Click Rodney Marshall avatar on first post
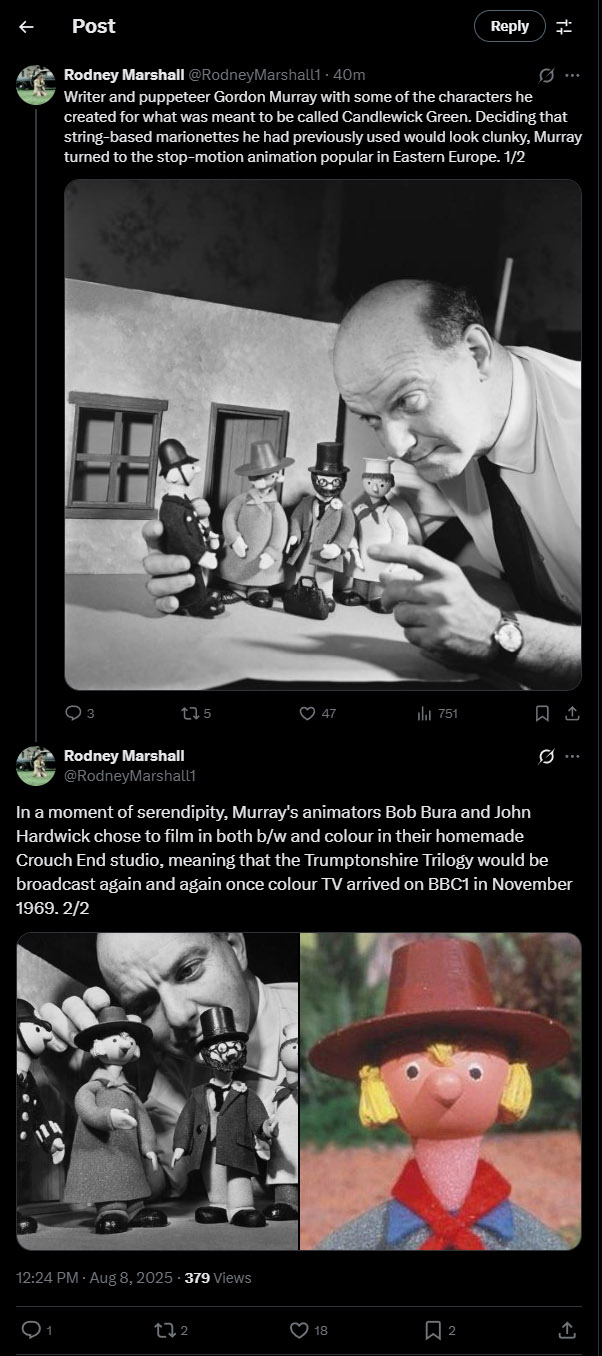The height and width of the screenshot is (1356, 602). click(x=36, y=85)
